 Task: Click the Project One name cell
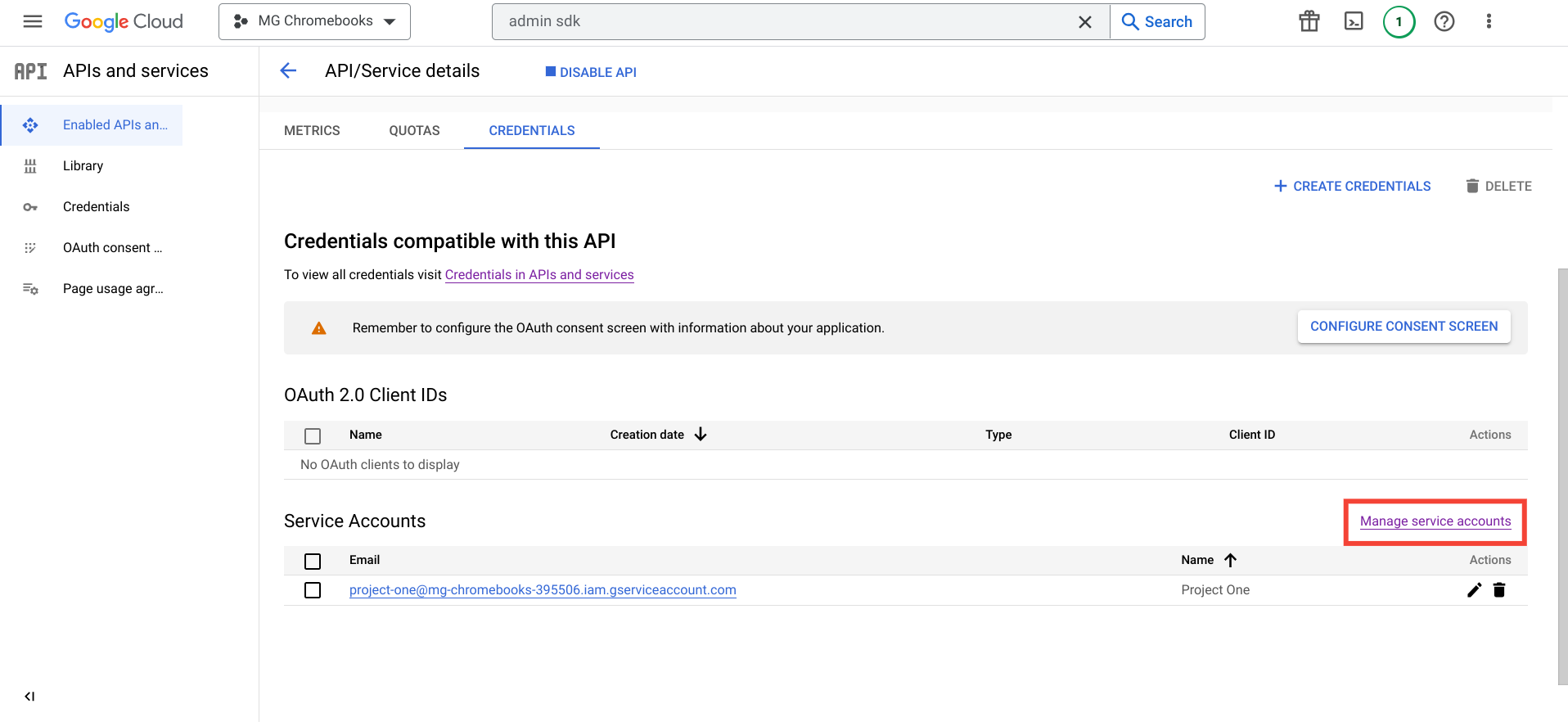click(x=1215, y=590)
